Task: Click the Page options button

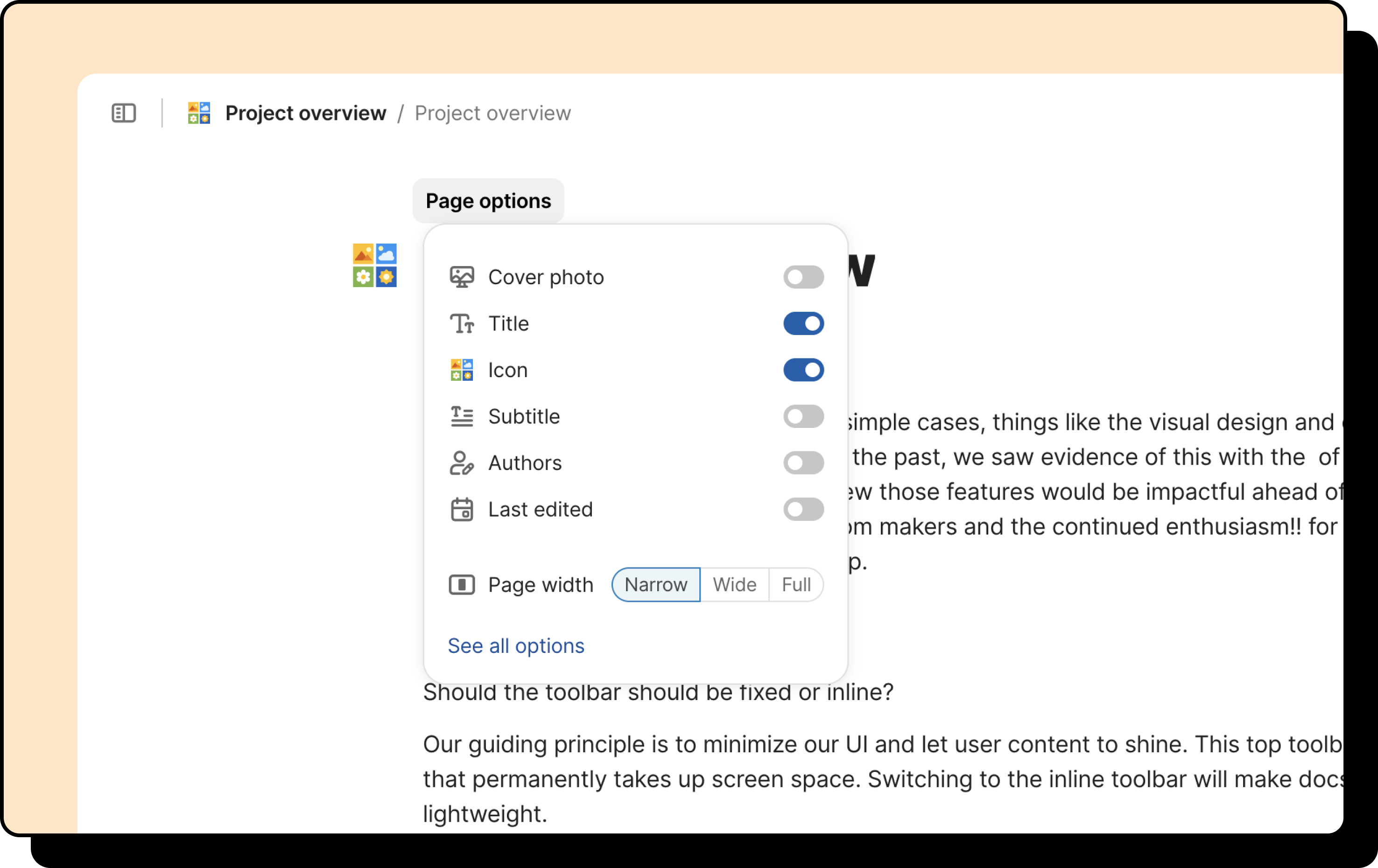Action: [x=488, y=201]
